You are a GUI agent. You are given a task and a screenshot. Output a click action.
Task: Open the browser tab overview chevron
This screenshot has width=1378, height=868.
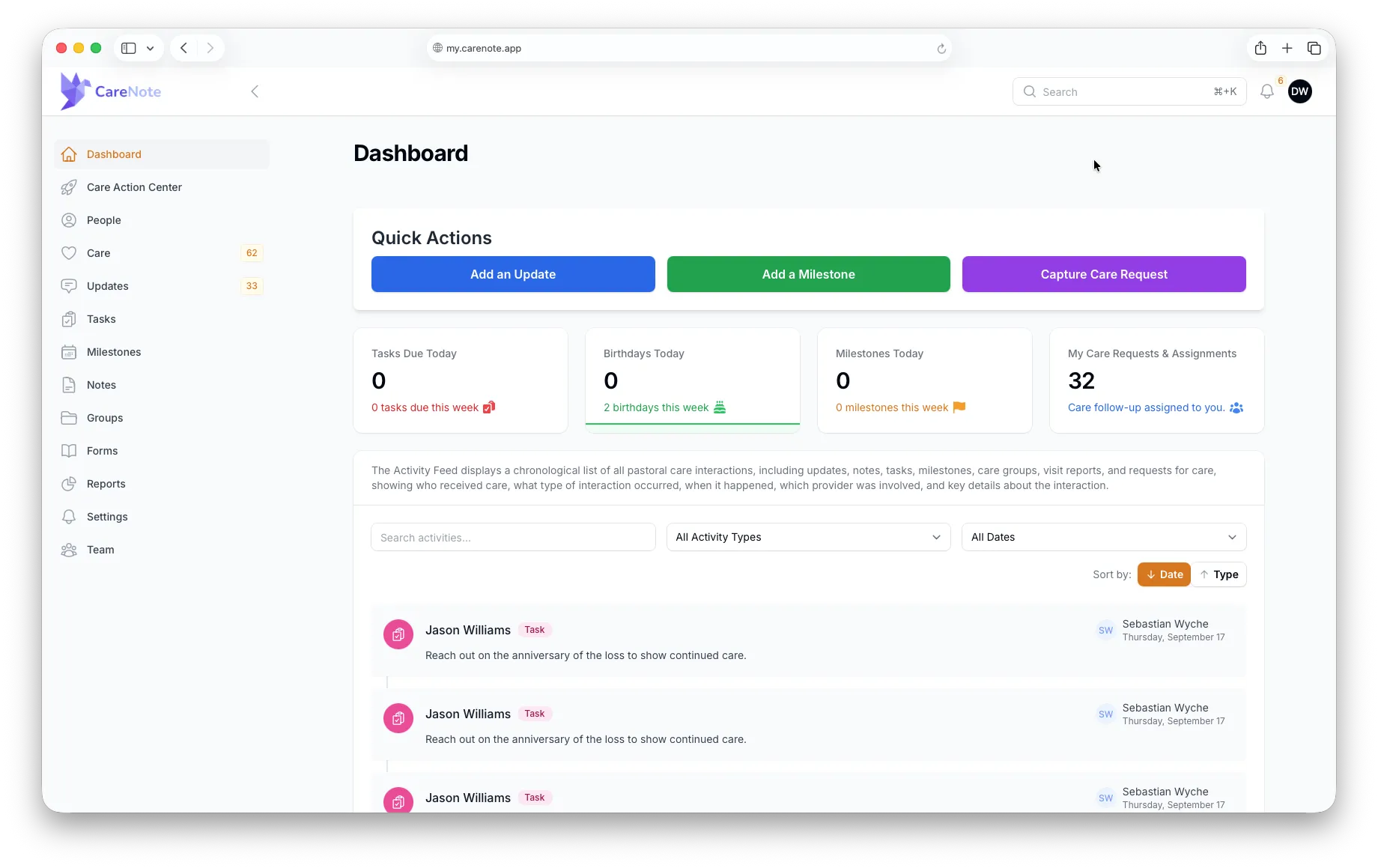click(x=150, y=47)
